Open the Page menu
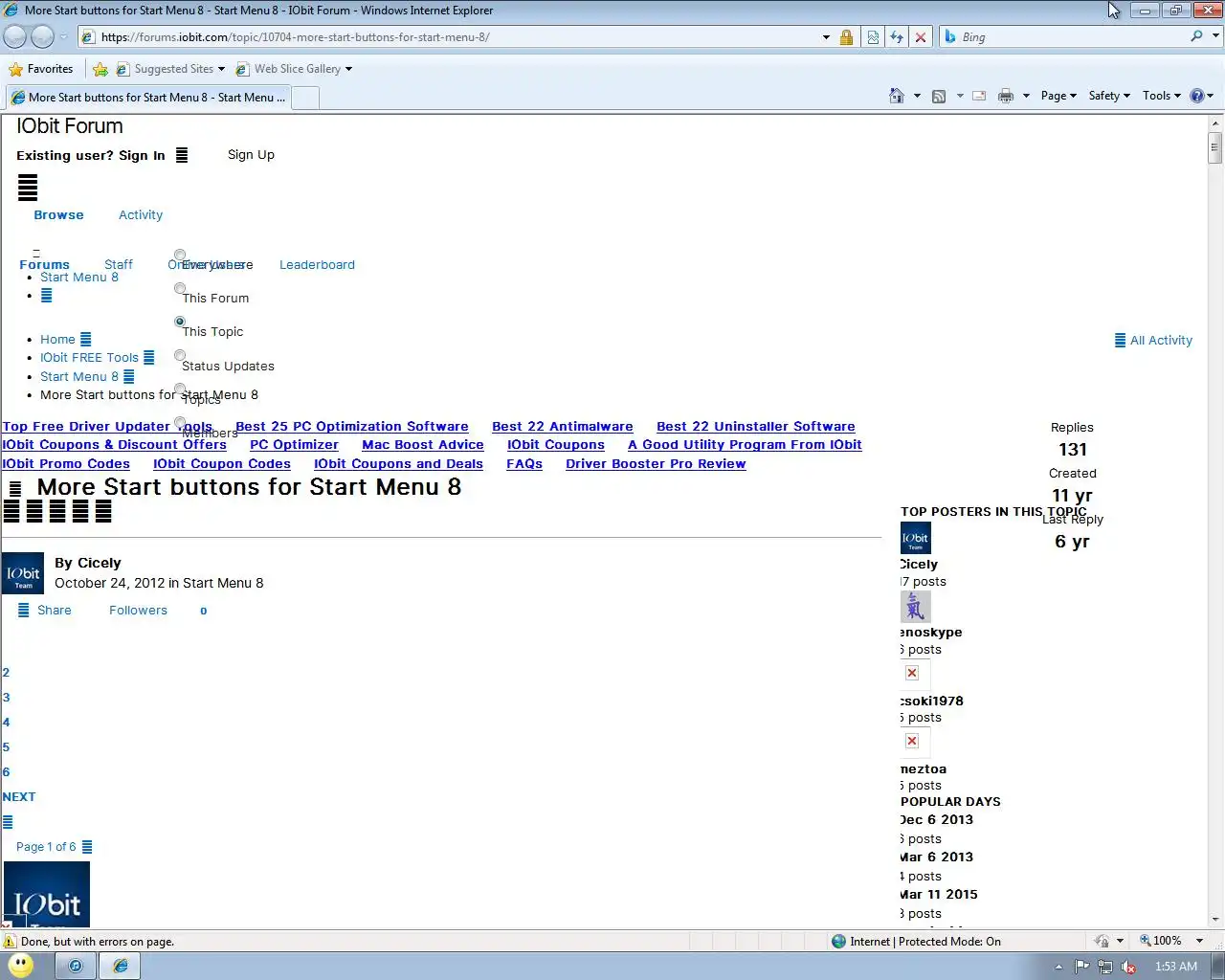Image resolution: width=1225 pixels, height=980 pixels. (x=1058, y=96)
